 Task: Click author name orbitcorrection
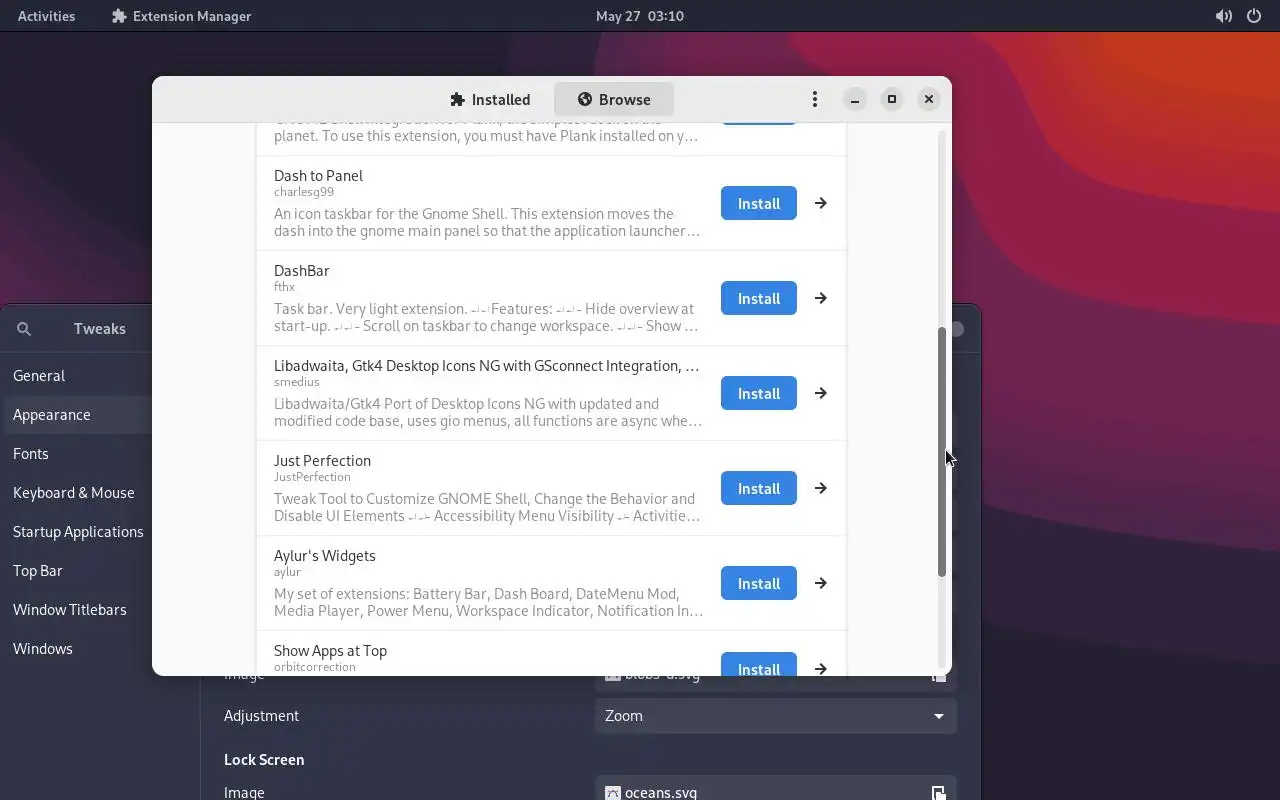[x=315, y=667]
